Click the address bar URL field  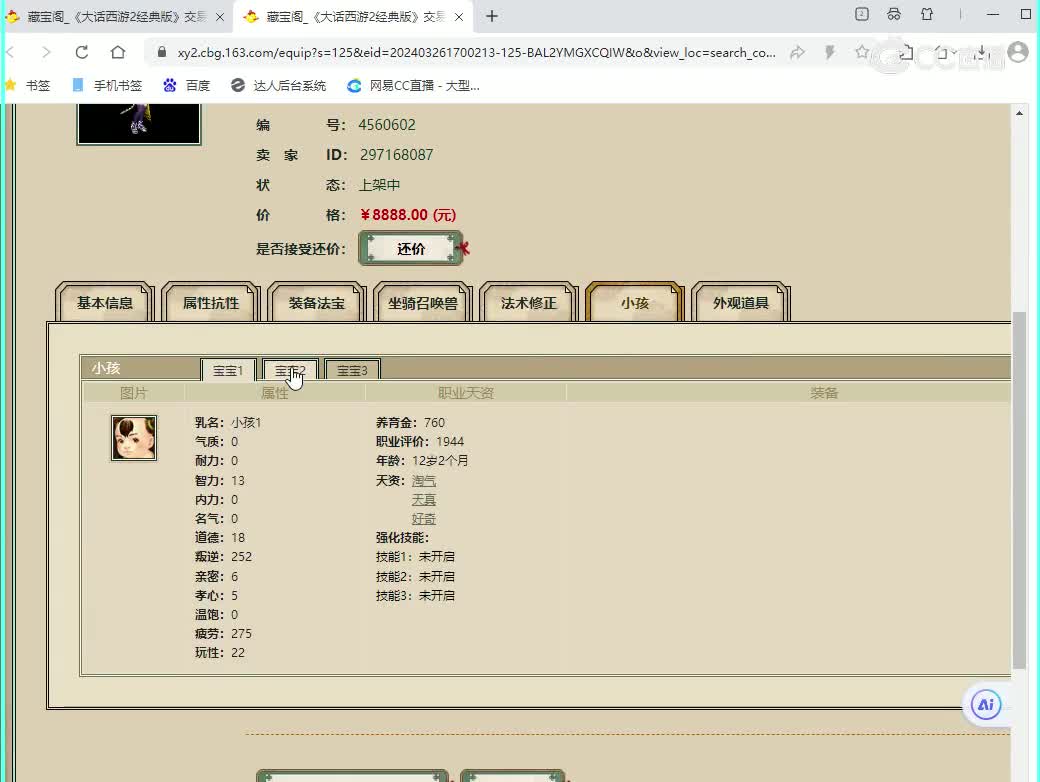(x=476, y=52)
